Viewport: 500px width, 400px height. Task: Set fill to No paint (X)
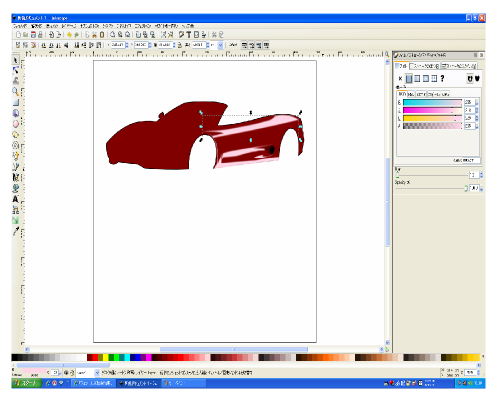point(400,79)
